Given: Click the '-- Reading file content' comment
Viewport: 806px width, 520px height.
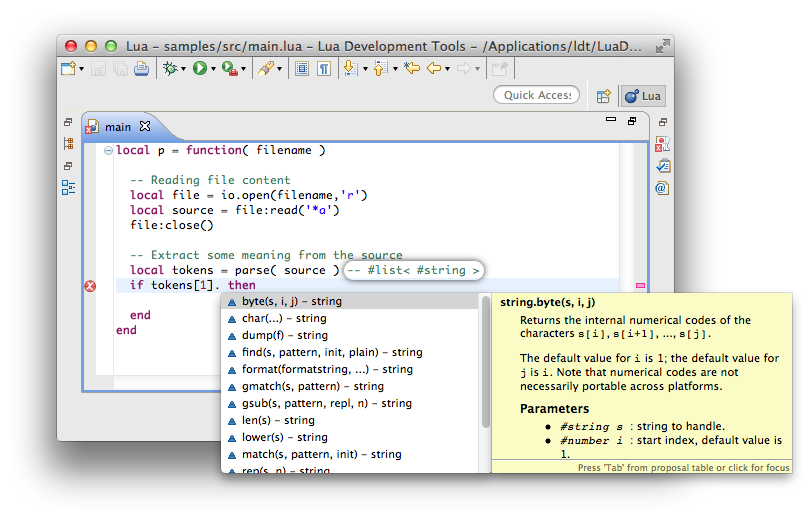Looking at the screenshot, I should pyautogui.click(x=210, y=180).
